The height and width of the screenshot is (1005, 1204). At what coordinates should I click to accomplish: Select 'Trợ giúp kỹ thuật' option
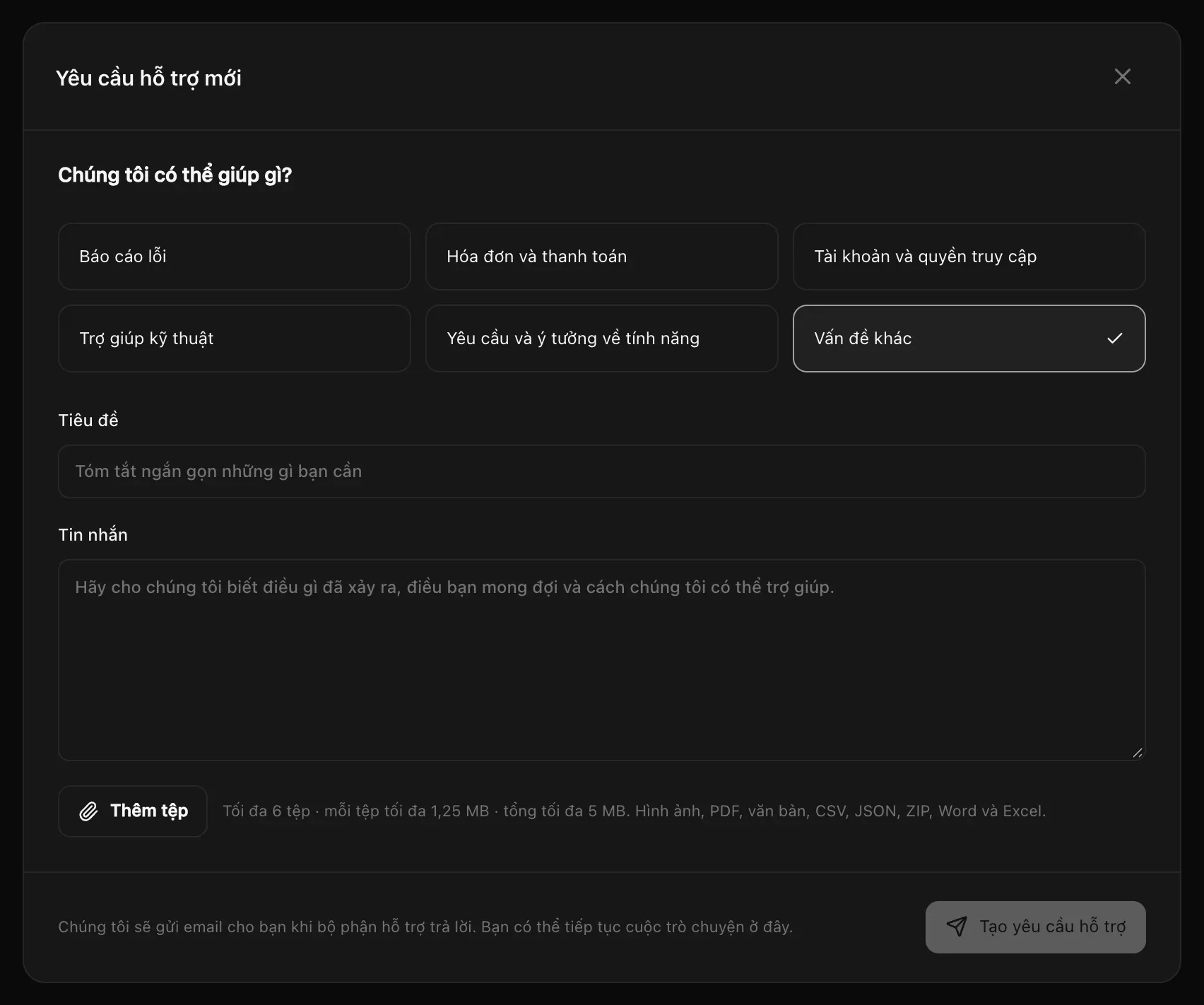click(235, 339)
